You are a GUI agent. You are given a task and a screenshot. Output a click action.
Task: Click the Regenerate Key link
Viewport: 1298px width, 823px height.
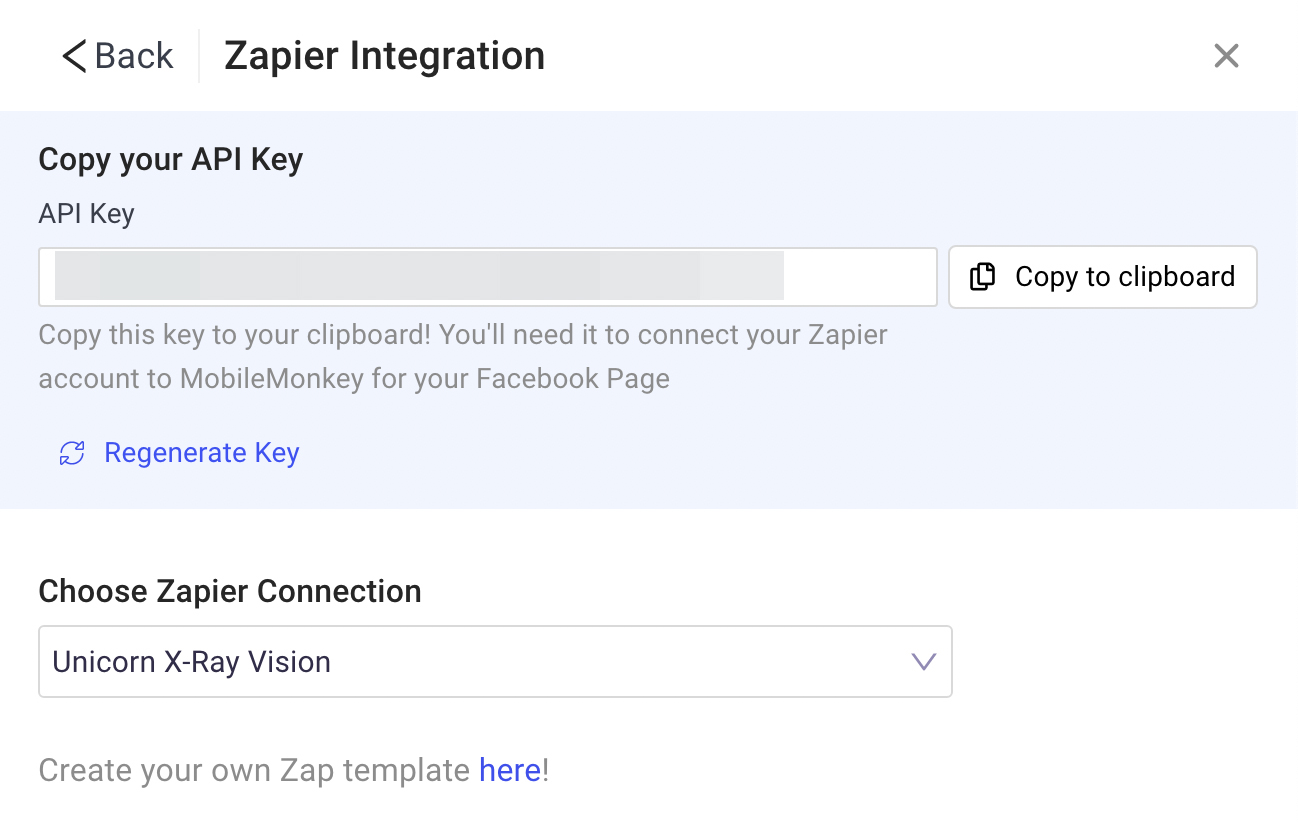click(201, 453)
